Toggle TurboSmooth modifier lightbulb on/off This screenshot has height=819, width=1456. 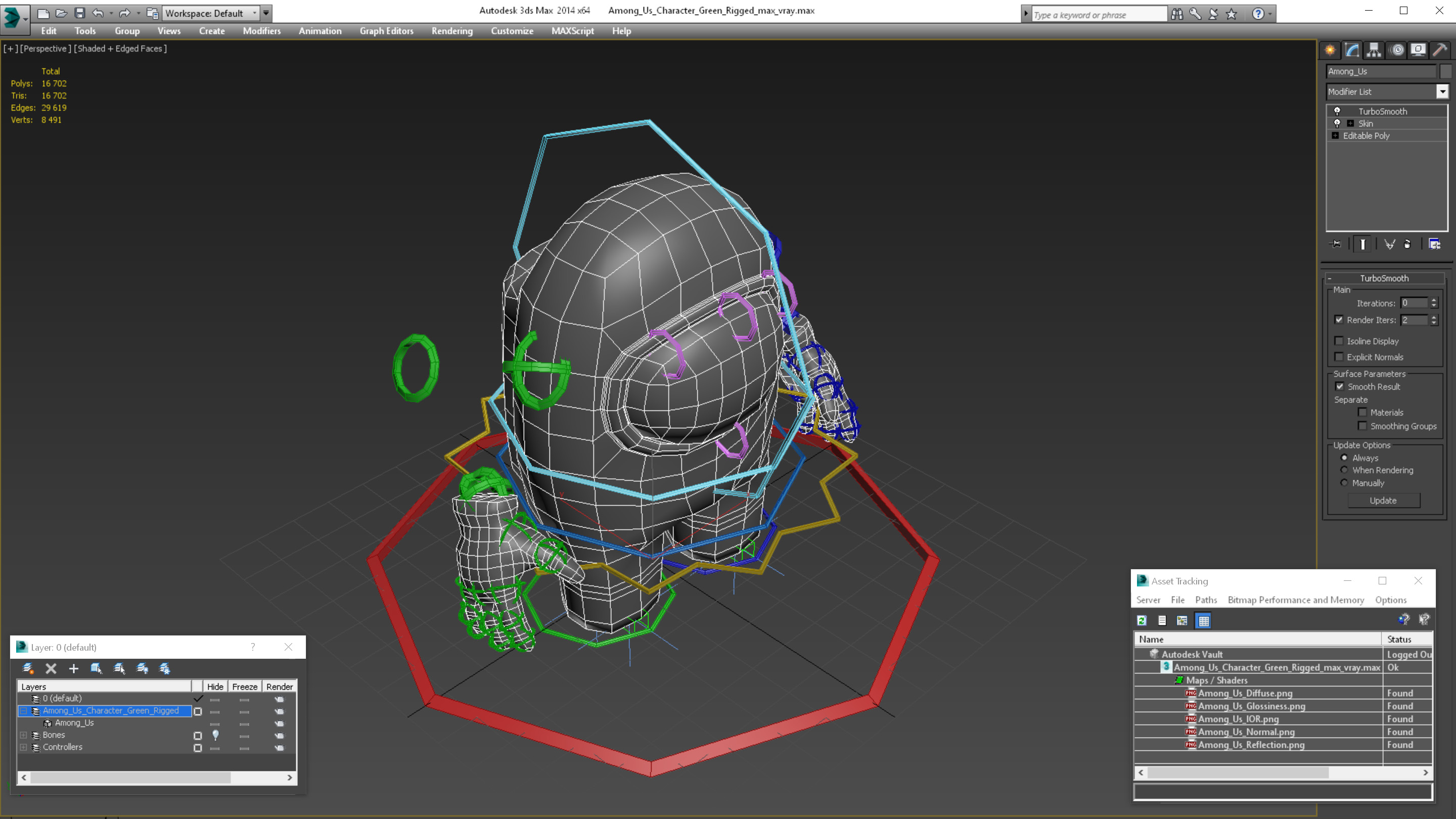point(1337,111)
